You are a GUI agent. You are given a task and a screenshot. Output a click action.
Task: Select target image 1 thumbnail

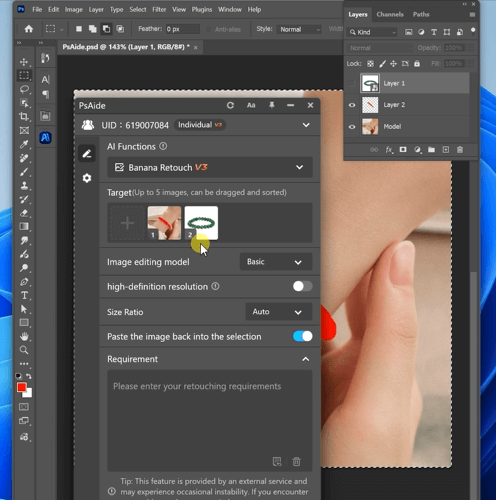click(164, 223)
